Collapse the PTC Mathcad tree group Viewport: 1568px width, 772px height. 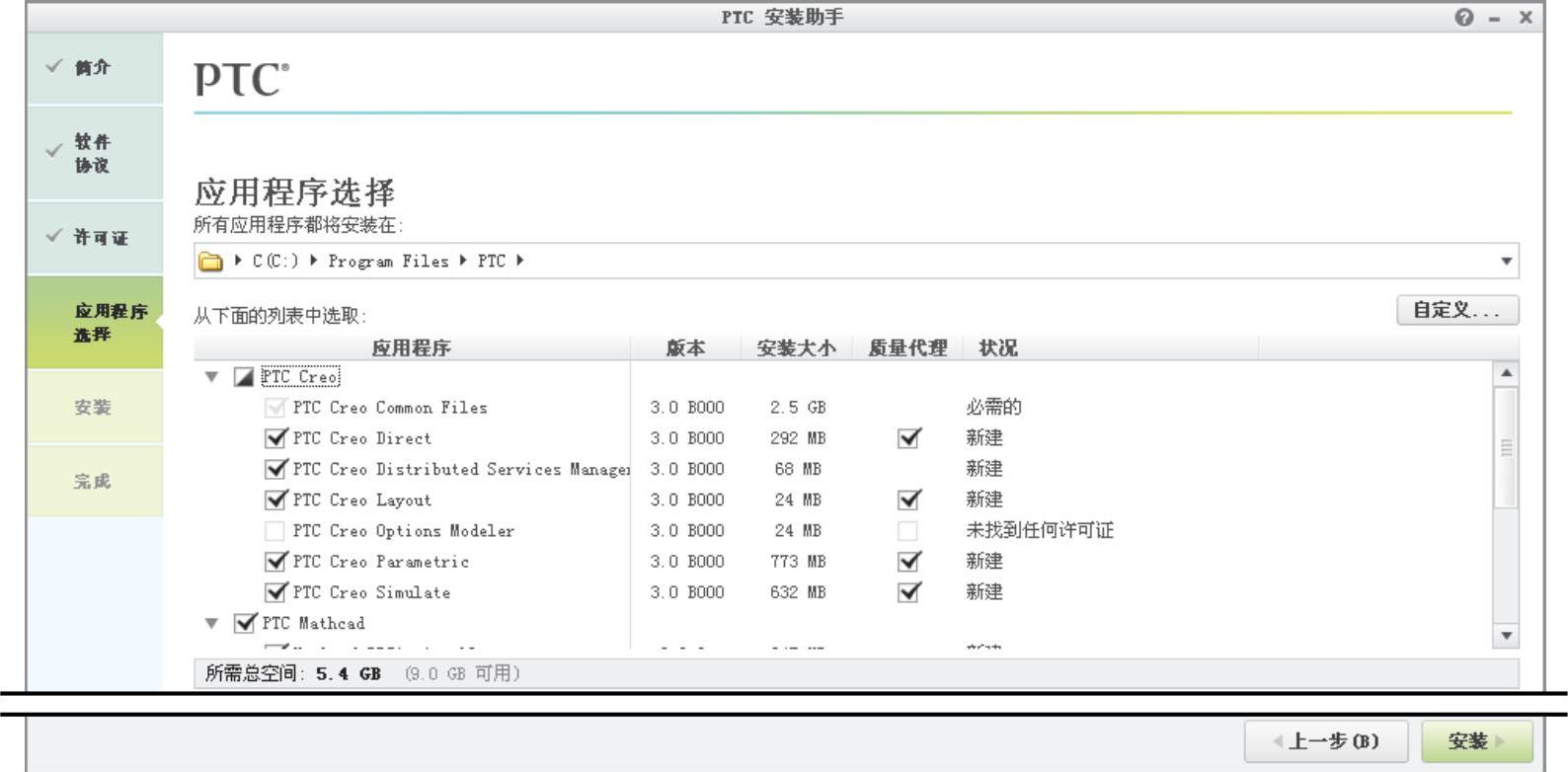(211, 623)
